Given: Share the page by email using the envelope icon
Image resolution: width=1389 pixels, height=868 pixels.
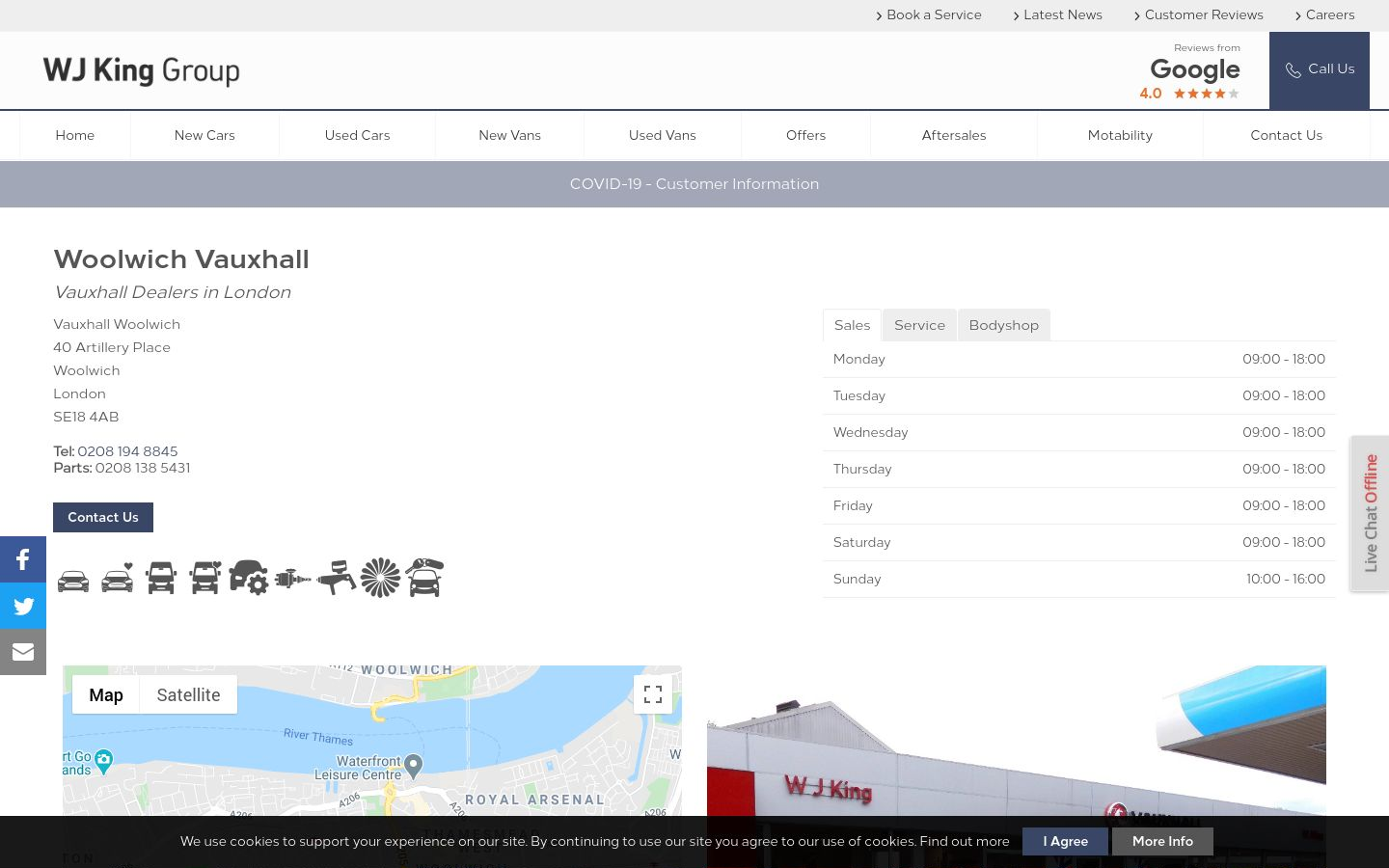Looking at the screenshot, I should click(x=23, y=652).
